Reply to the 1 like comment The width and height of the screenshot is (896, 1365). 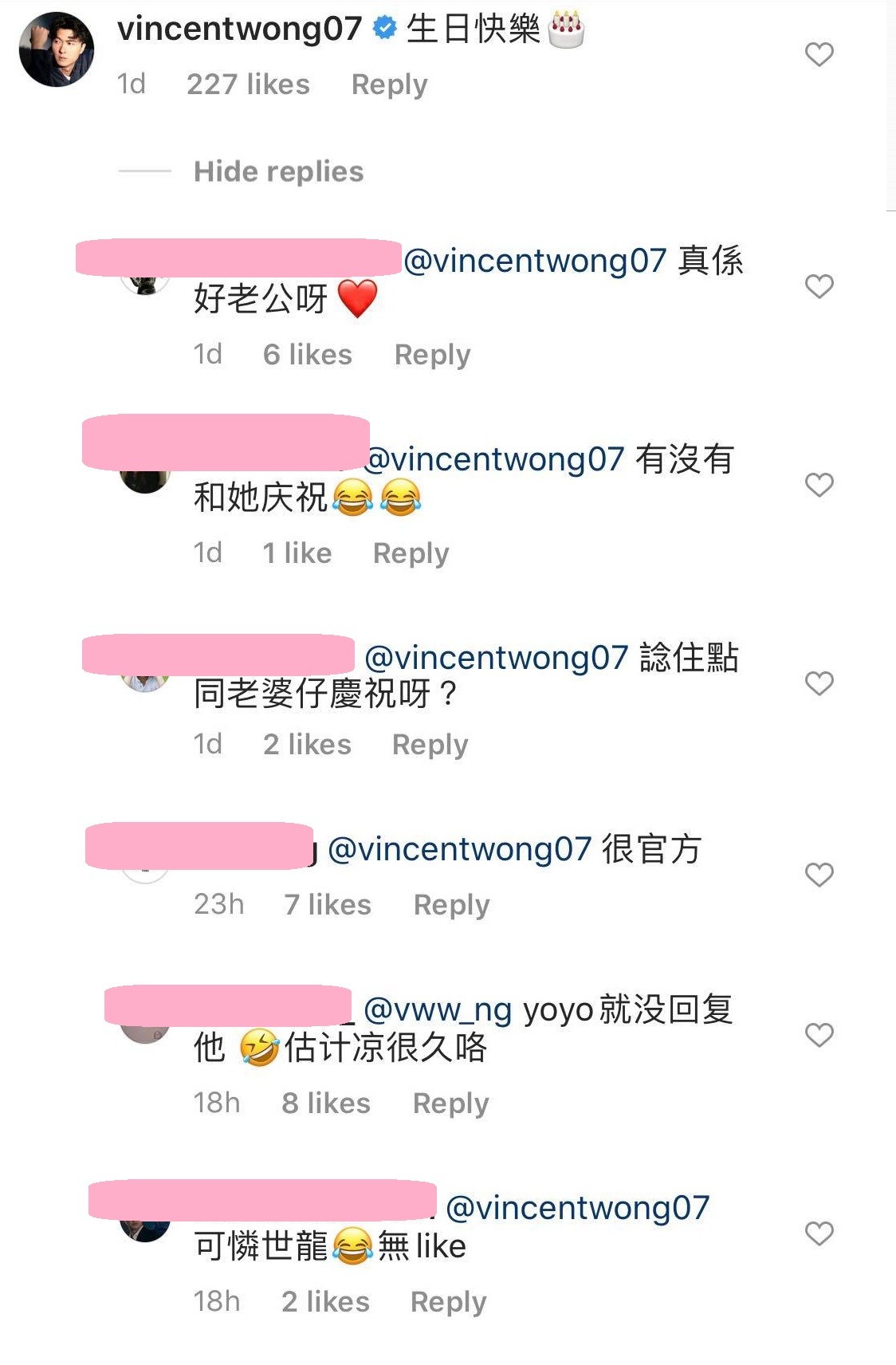coord(411,553)
